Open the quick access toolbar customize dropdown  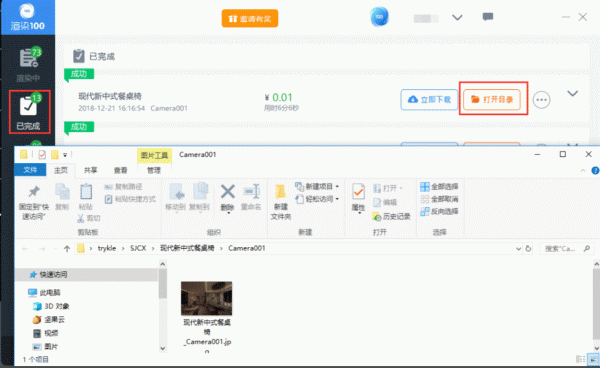[x=65, y=155]
